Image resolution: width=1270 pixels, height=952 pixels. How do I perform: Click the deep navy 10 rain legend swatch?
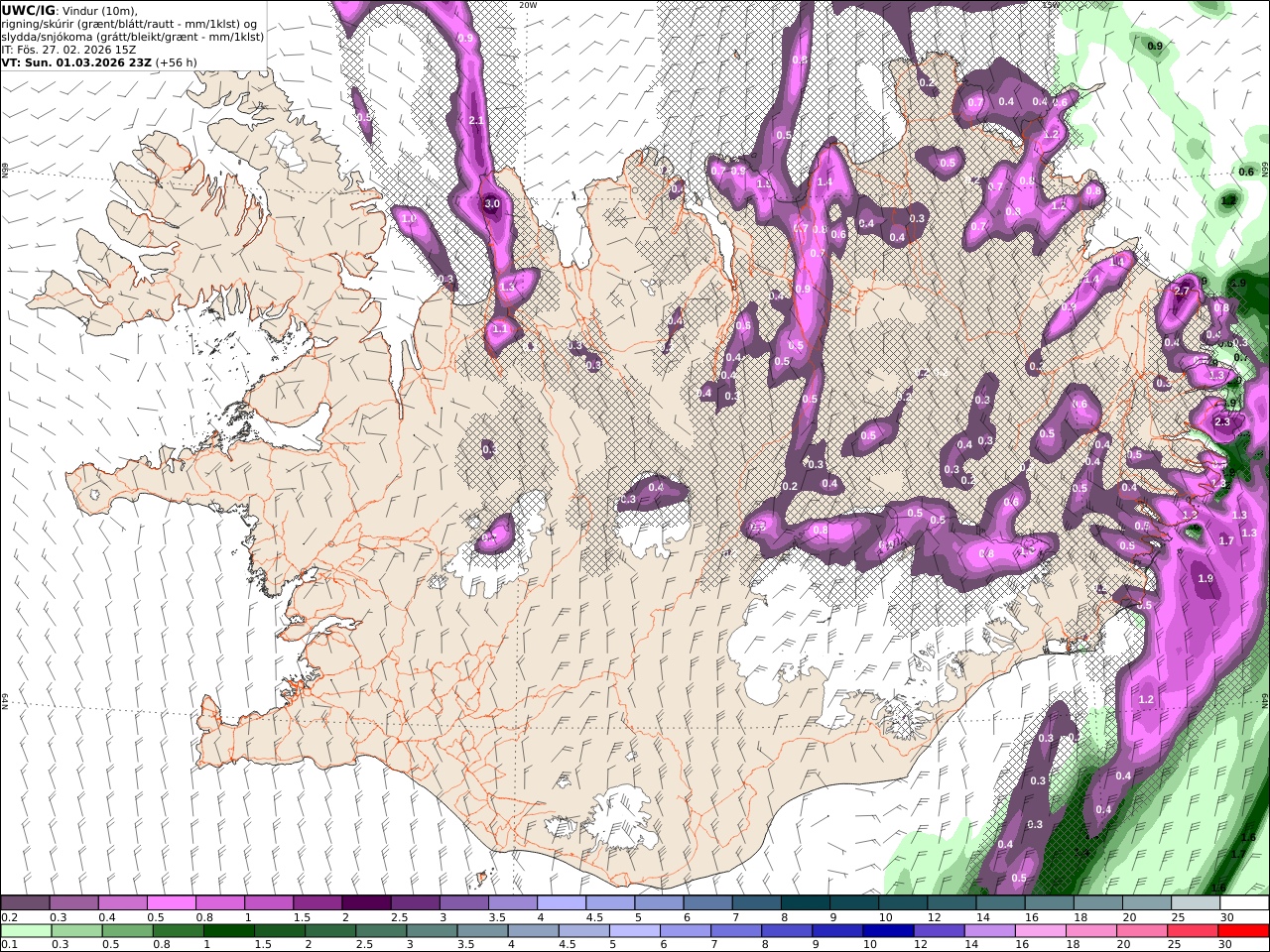point(886,931)
